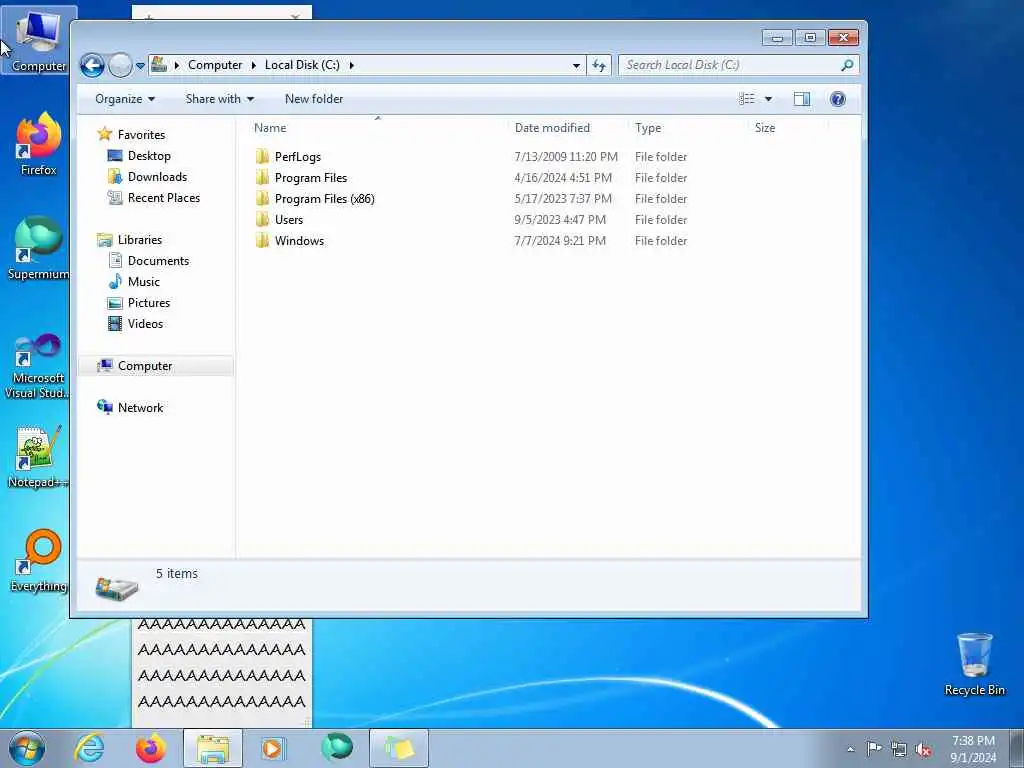Viewport: 1024px width, 768px height.
Task: Open the Documents library
Action: click(x=158, y=261)
